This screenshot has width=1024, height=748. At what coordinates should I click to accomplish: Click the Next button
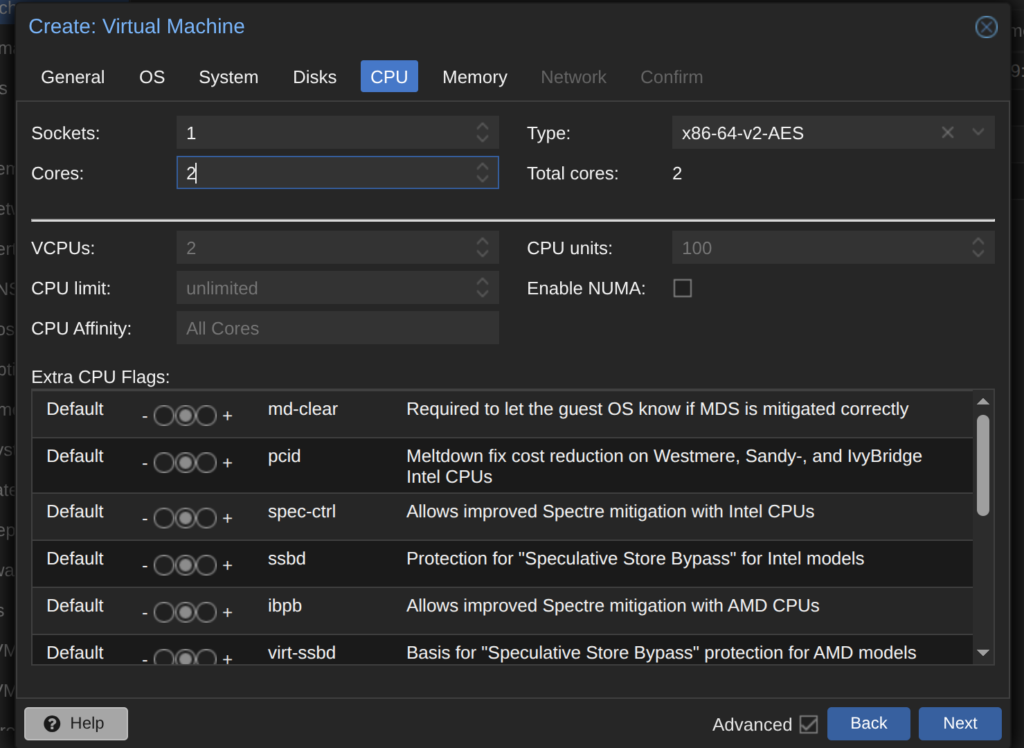point(959,723)
